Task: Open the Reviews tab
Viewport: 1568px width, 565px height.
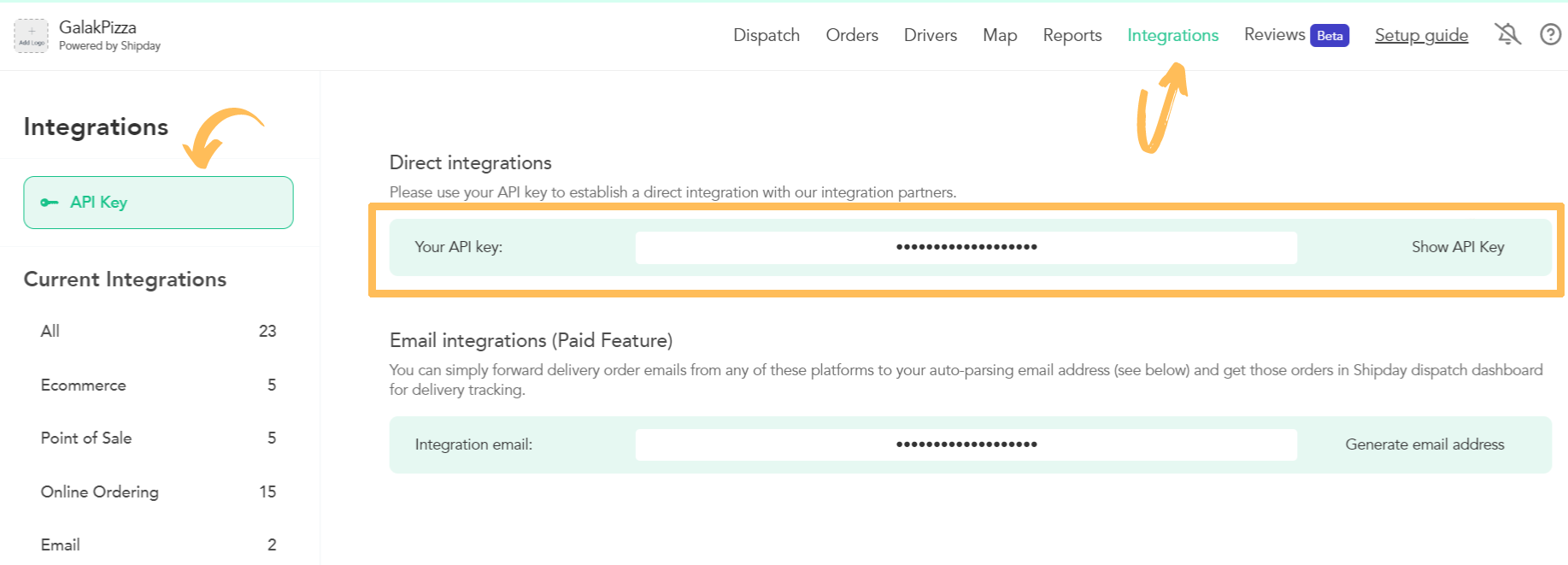Action: click(1274, 34)
